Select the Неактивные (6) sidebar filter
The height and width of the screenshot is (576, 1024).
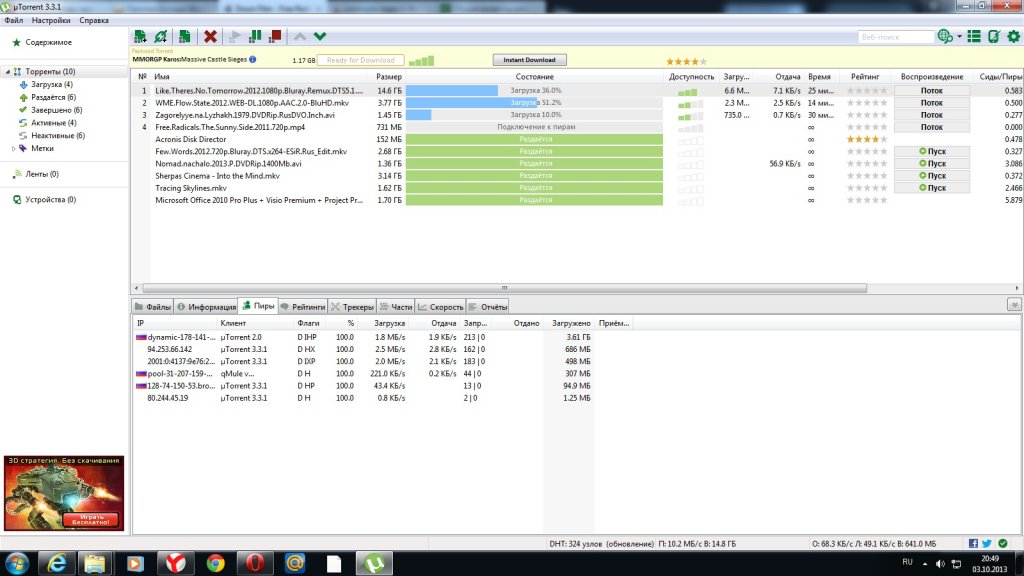pos(58,136)
